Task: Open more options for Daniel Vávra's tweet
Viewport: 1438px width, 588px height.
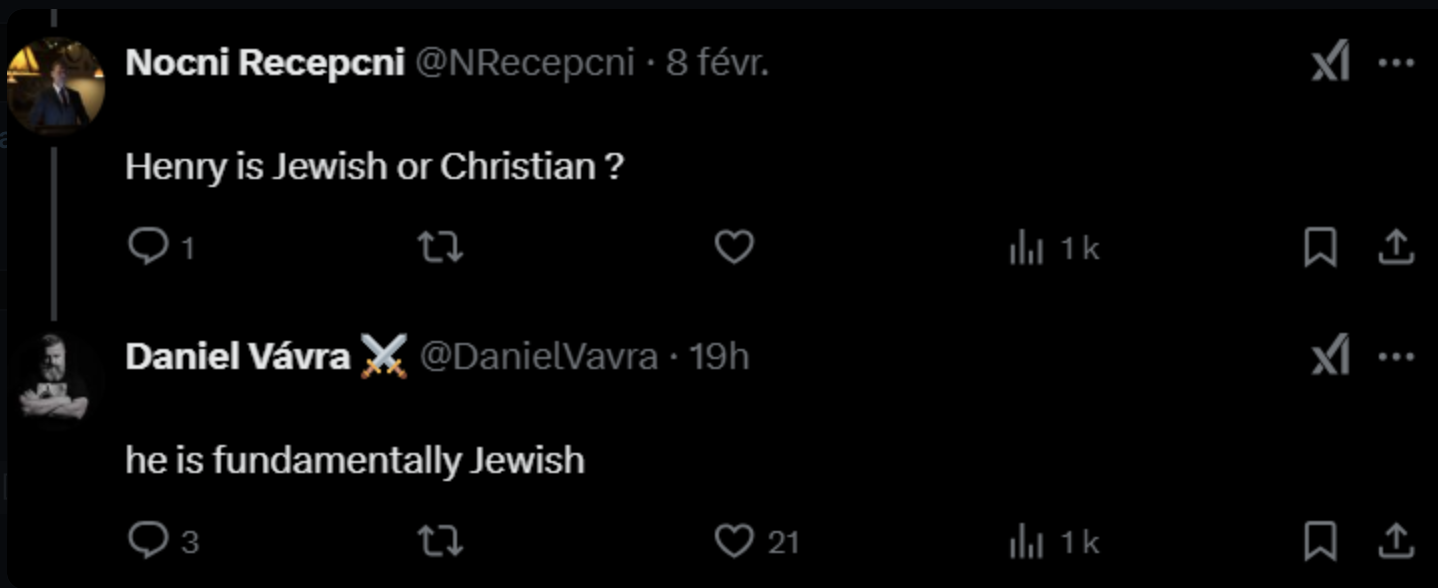Action: [1396, 356]
